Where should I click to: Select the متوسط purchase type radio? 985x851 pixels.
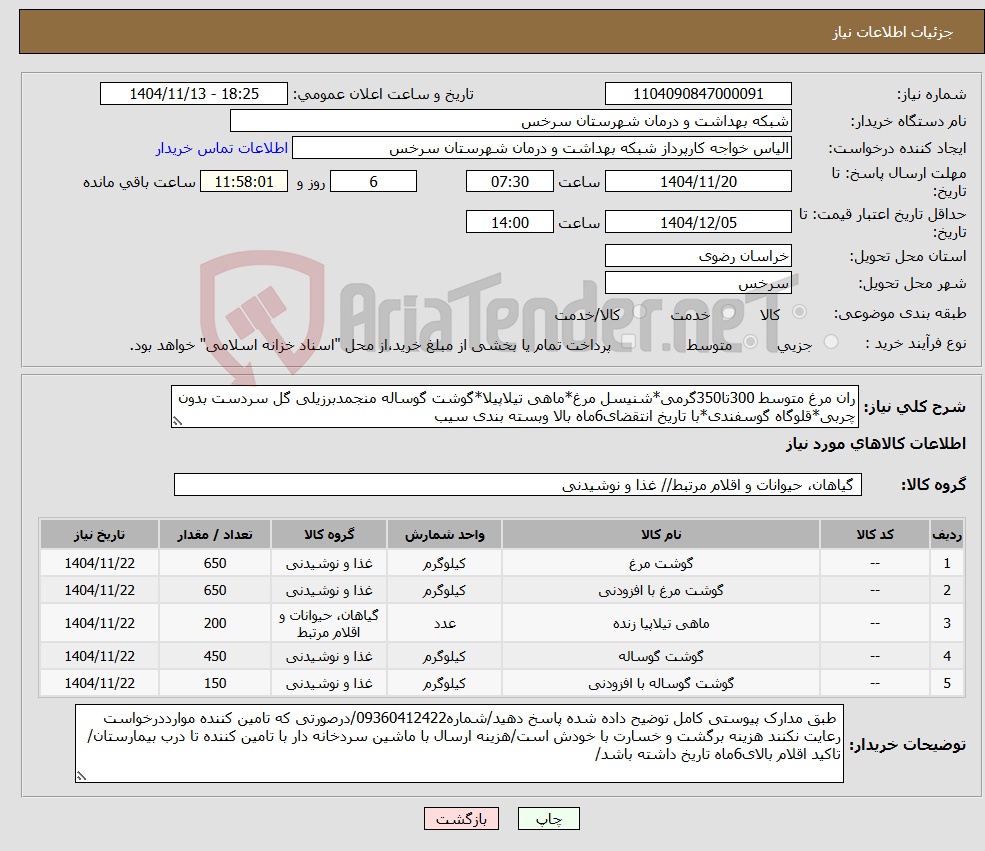pyautogui.click(x=750, y=342)
